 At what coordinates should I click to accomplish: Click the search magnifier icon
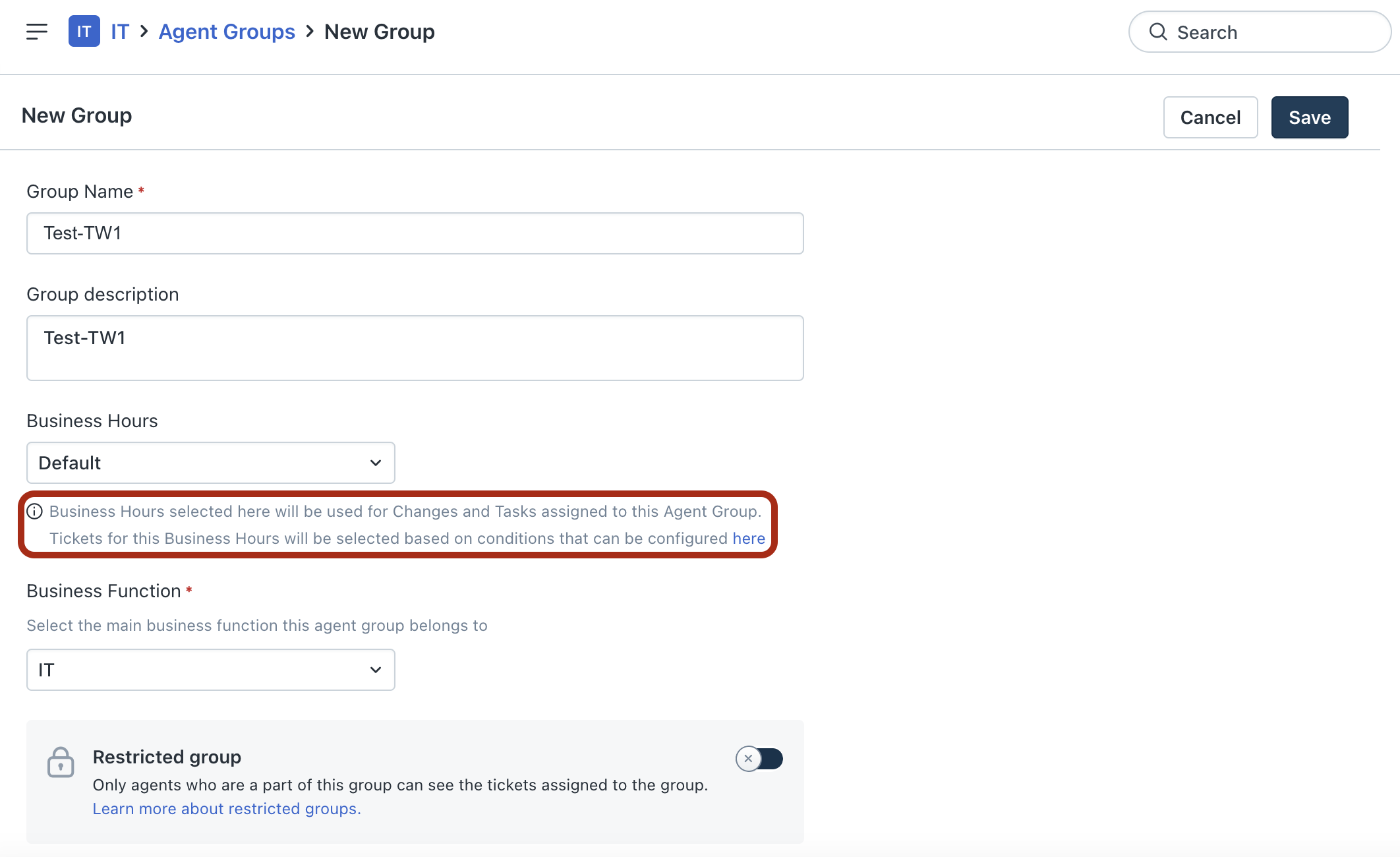point(1158,32)
